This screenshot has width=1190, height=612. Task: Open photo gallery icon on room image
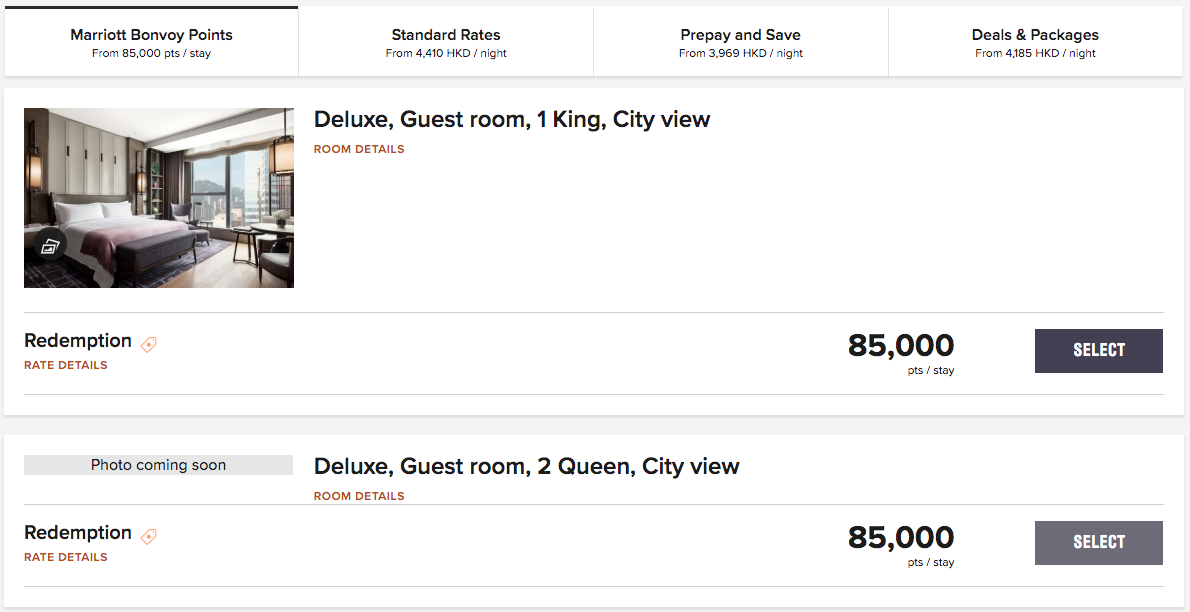pos(50,246)
